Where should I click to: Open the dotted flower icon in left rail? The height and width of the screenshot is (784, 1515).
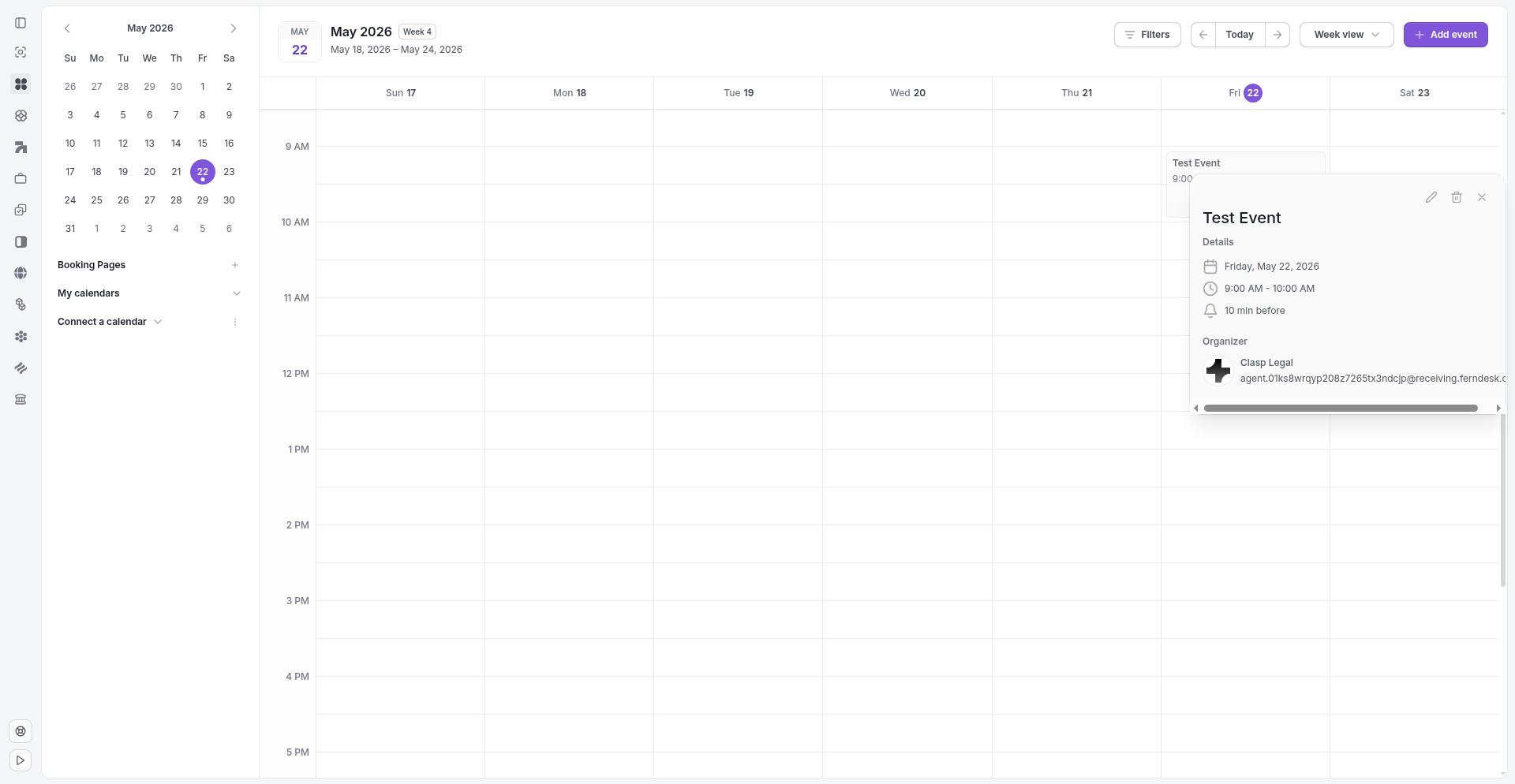[x=21, y=336]
